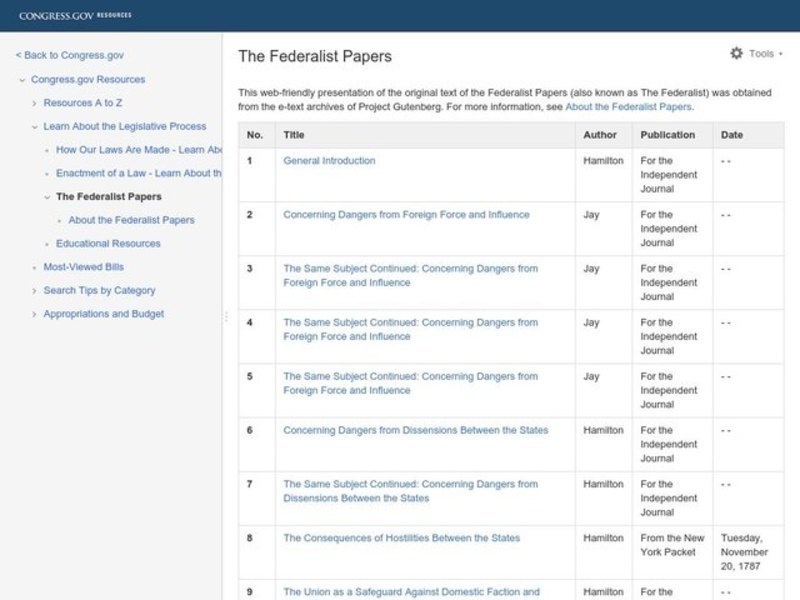Screen dimensions: 800x600
Task: Open Concerning Dangers from Dissensions Between the States
Action: click(x=415, y=431)
